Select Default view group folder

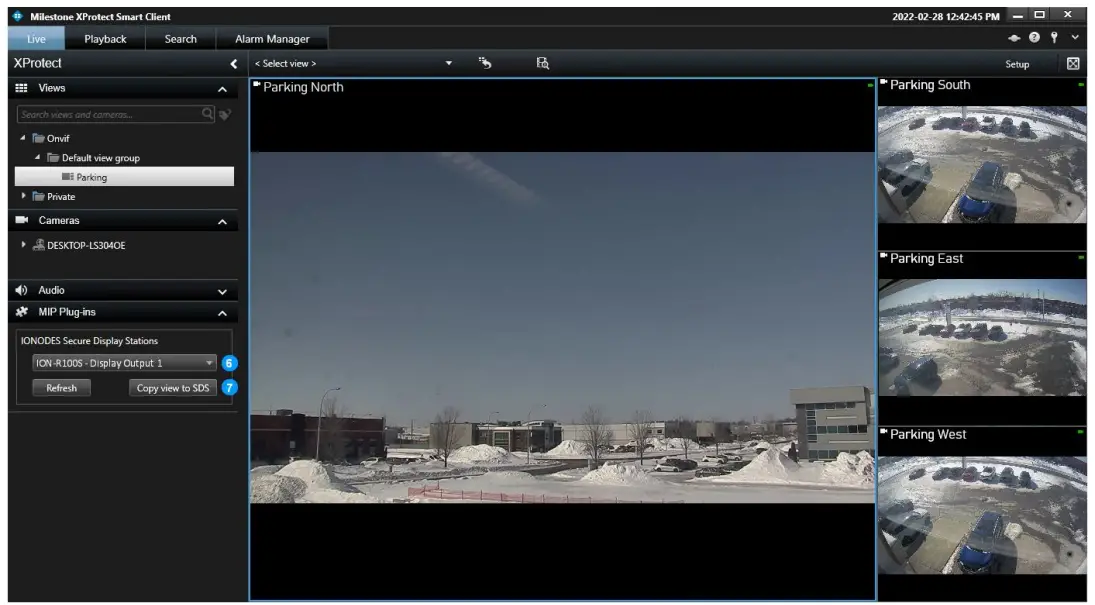(x=93, y=158)
